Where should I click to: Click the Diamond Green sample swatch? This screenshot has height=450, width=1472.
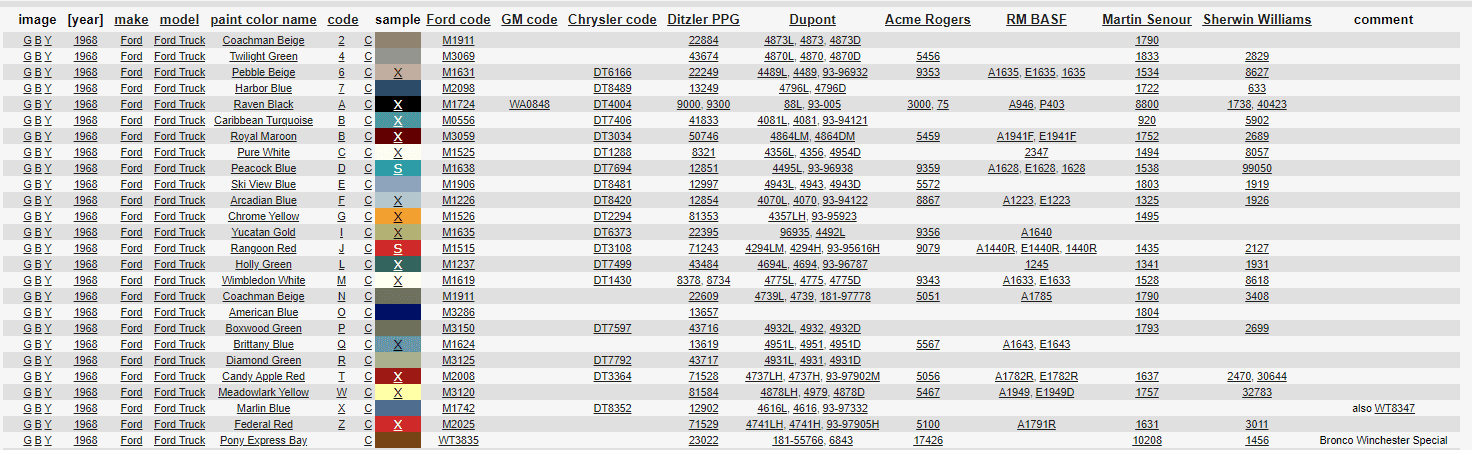(x=398, y=361)
